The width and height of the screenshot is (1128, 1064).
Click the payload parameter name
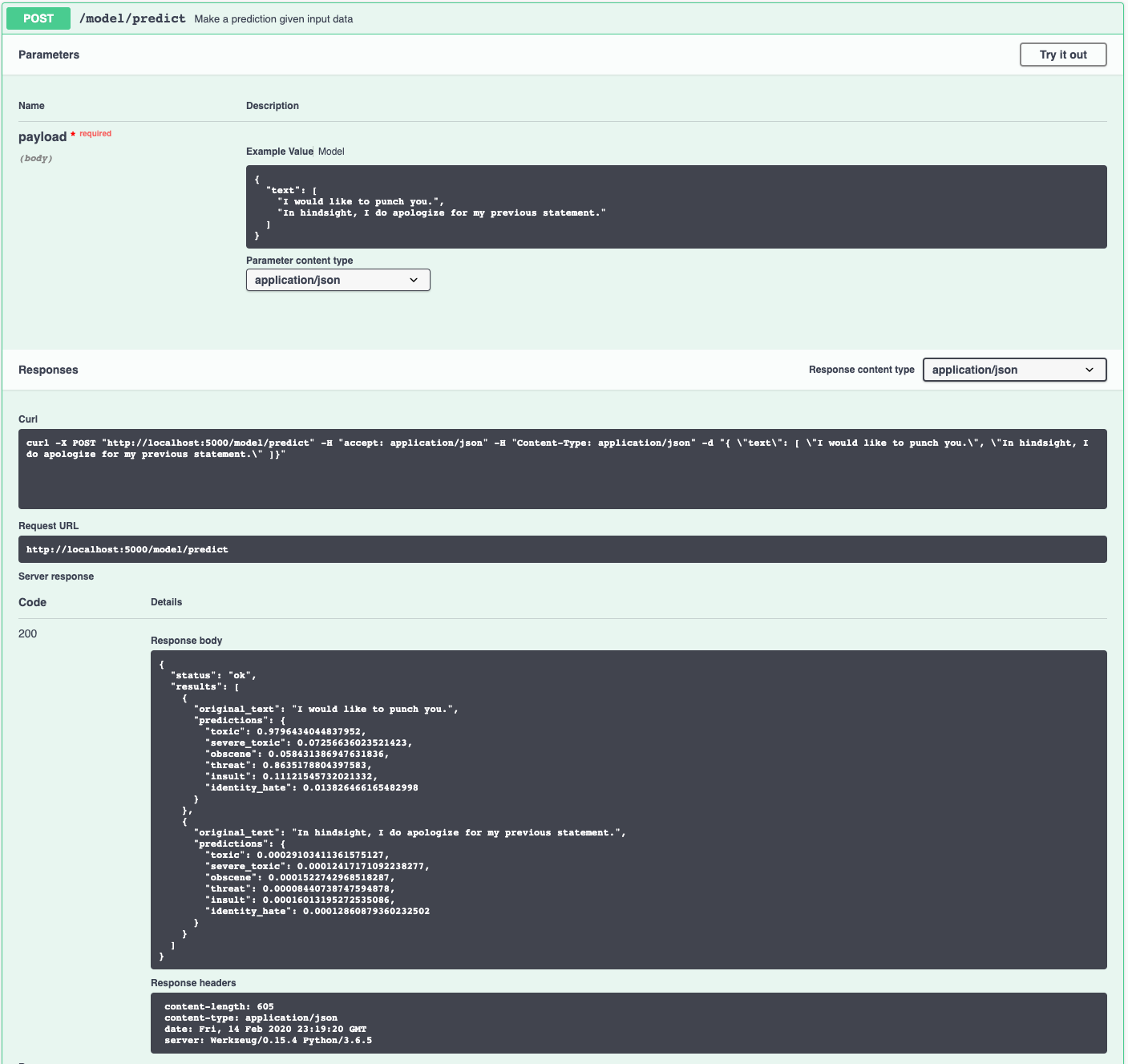[42, 137]
